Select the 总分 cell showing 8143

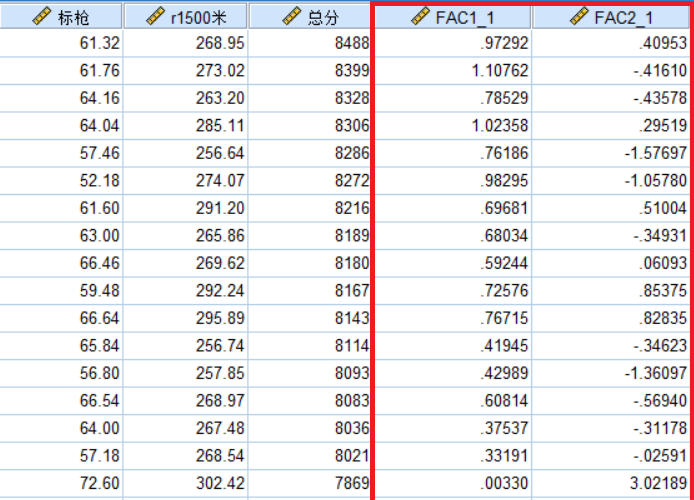(309, 318)
